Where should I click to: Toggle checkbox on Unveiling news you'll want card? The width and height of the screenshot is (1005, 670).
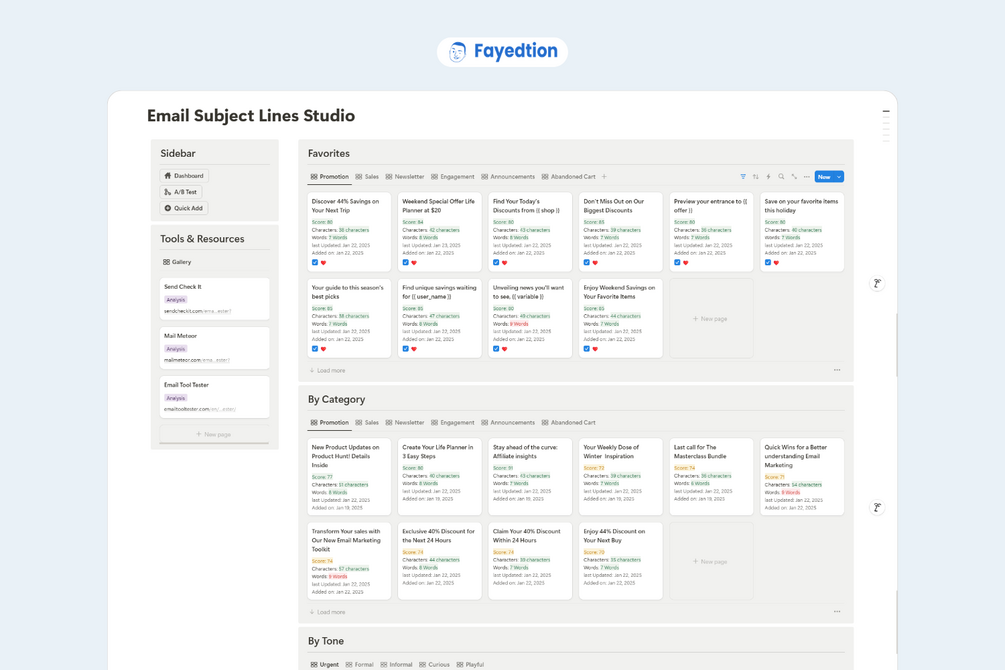(x=496, y=349)
